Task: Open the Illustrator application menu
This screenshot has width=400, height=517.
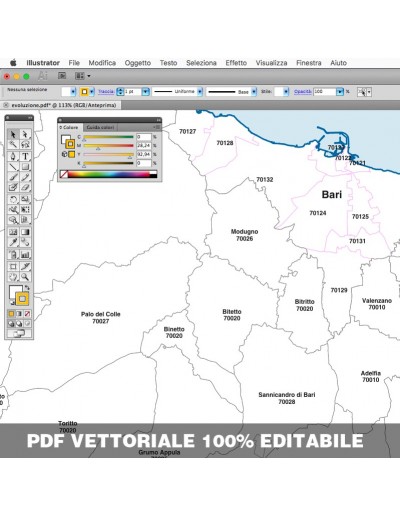Action: (43, 63)
